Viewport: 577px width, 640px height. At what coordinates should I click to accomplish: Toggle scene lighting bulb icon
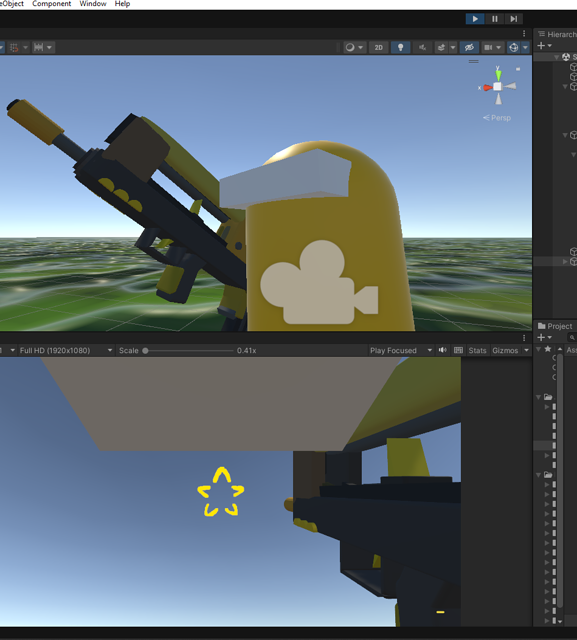(400, 47)
